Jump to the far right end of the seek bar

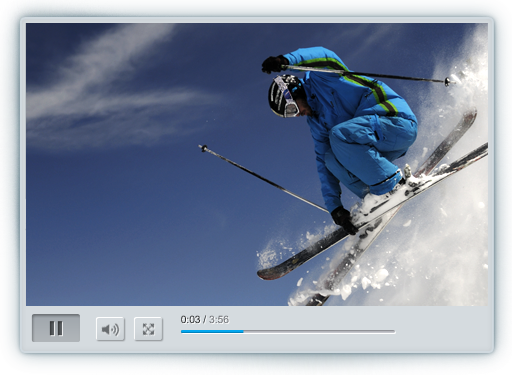tap(394, 331)
